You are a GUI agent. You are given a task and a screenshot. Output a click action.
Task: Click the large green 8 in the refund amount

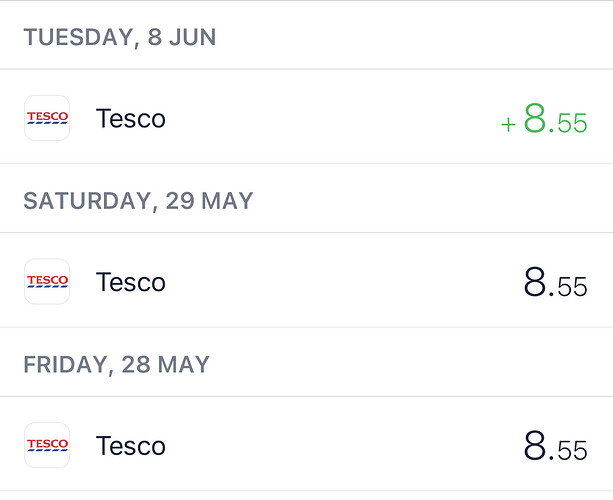coord(536,119)
